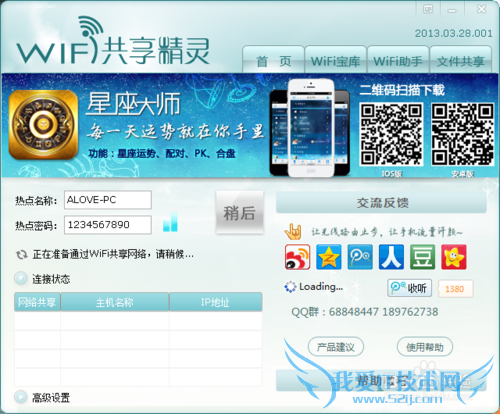
Task: Click the 网络共享 column header
Action: pyautogui.click(x=37, y=302)
